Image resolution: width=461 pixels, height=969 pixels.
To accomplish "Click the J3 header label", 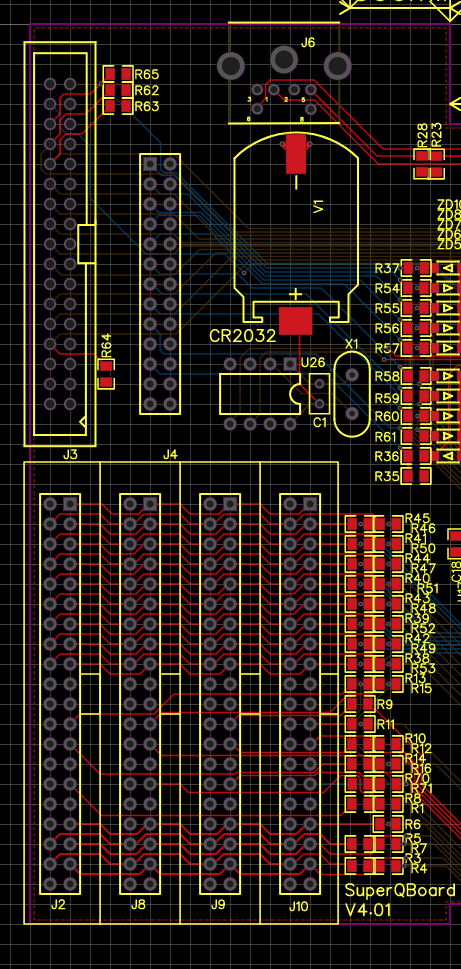I will pyautogui.click(x=70, y=455).
